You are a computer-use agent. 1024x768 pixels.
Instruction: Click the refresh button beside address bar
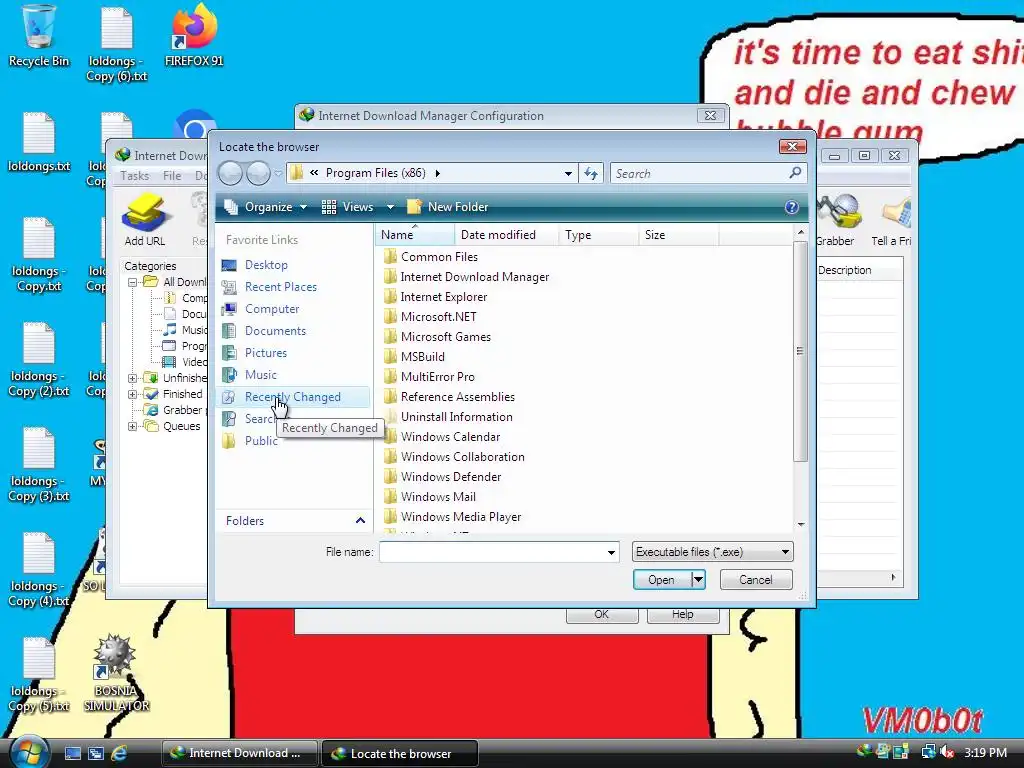pyautogui.click(x=590, y=173)
